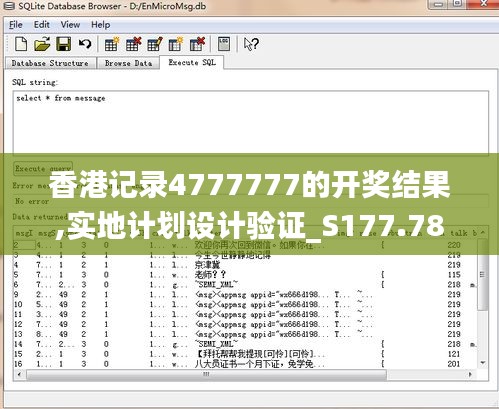This screenshot has width=499, height=409.
Task: Click the results vertical scrollbar down arrow
Action: click(x=483, y=363)
